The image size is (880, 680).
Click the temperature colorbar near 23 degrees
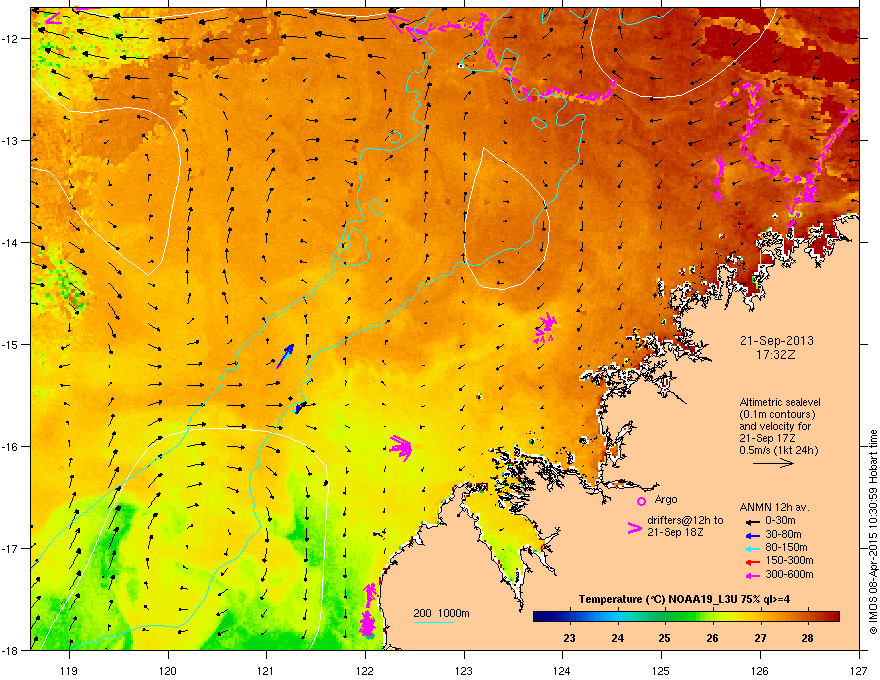click(570, 617)
